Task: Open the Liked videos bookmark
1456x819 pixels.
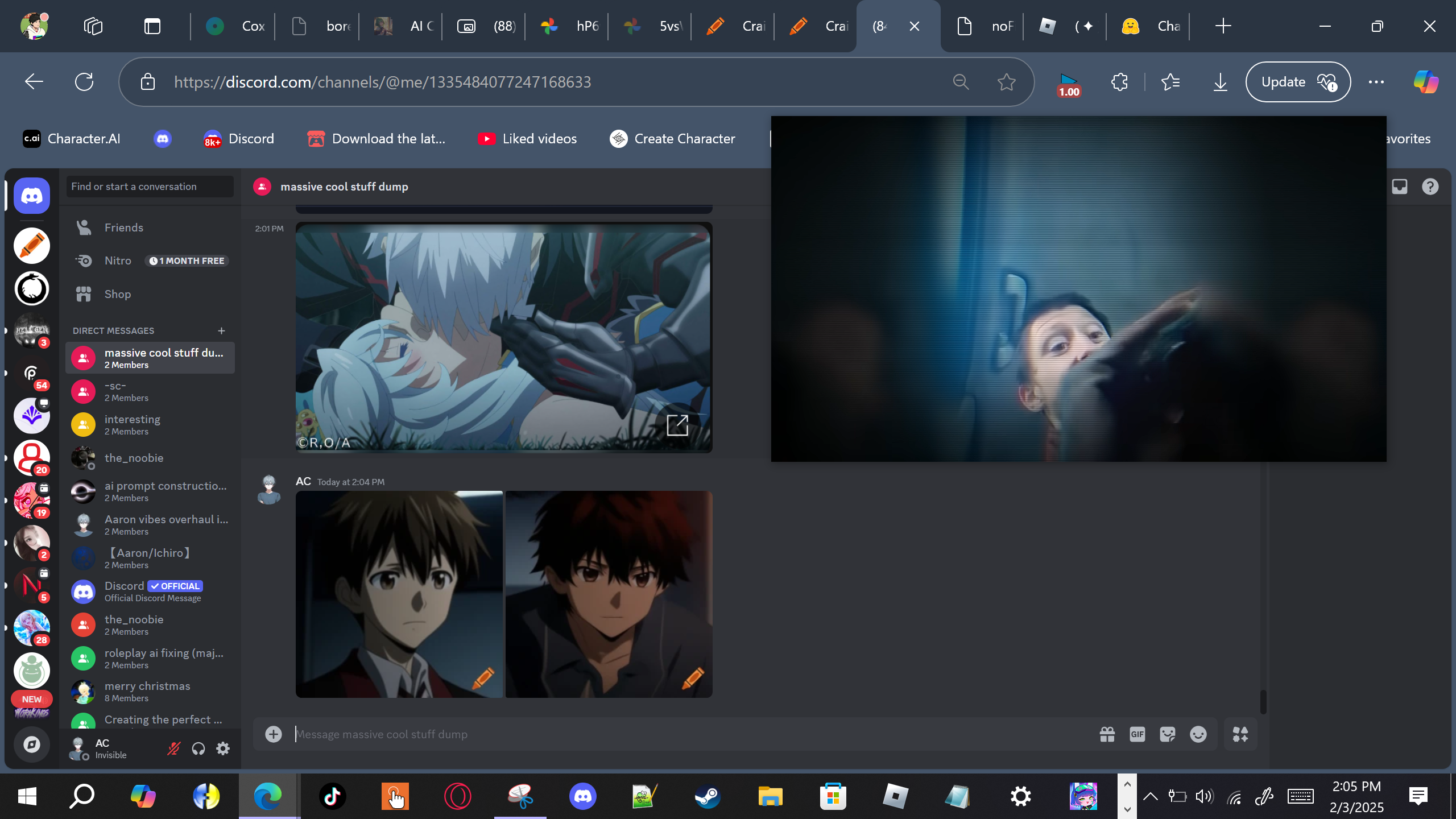Action: click(x=527, y=139)
